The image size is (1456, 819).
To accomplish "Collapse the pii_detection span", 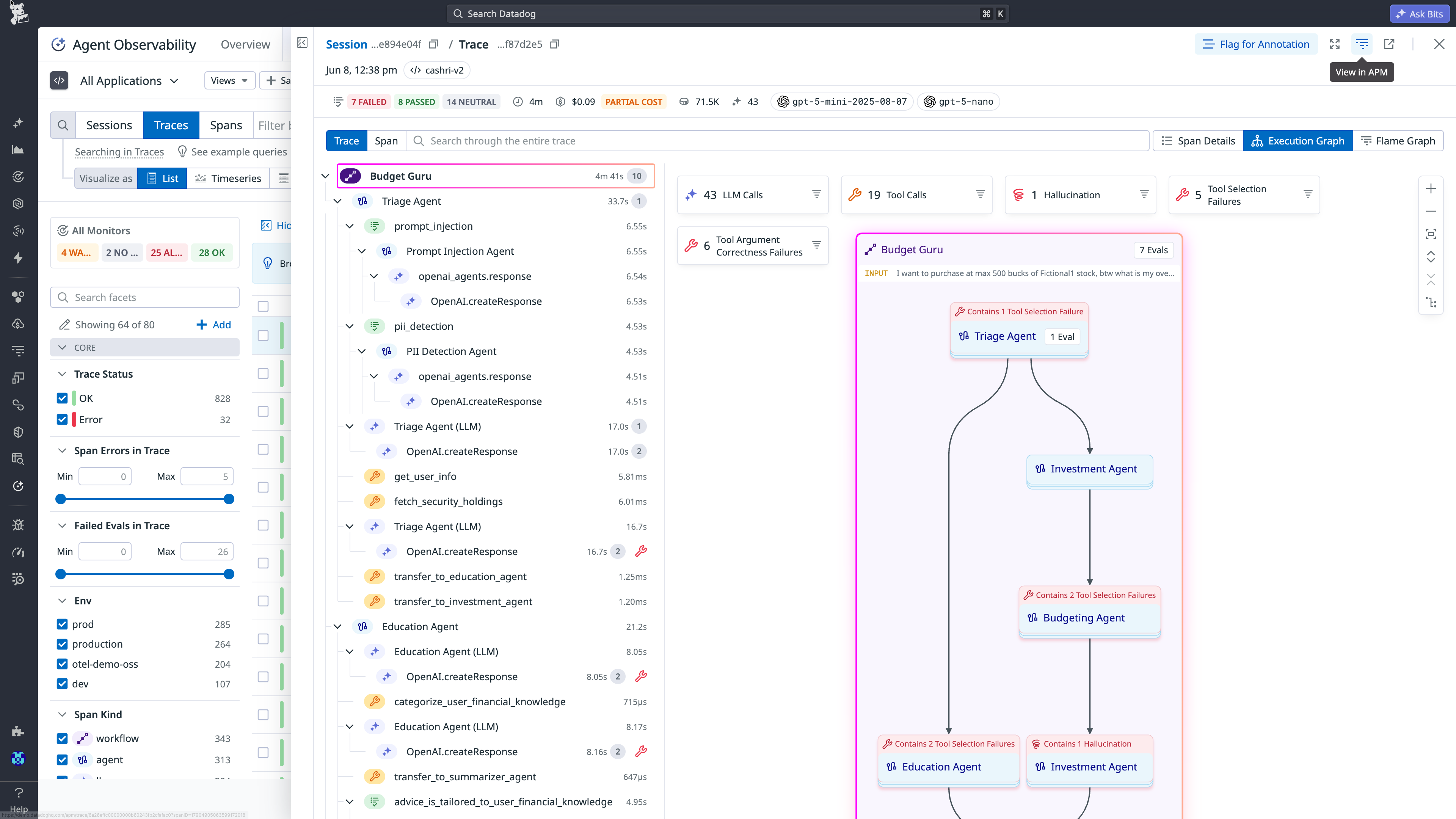I will point(349,326).
